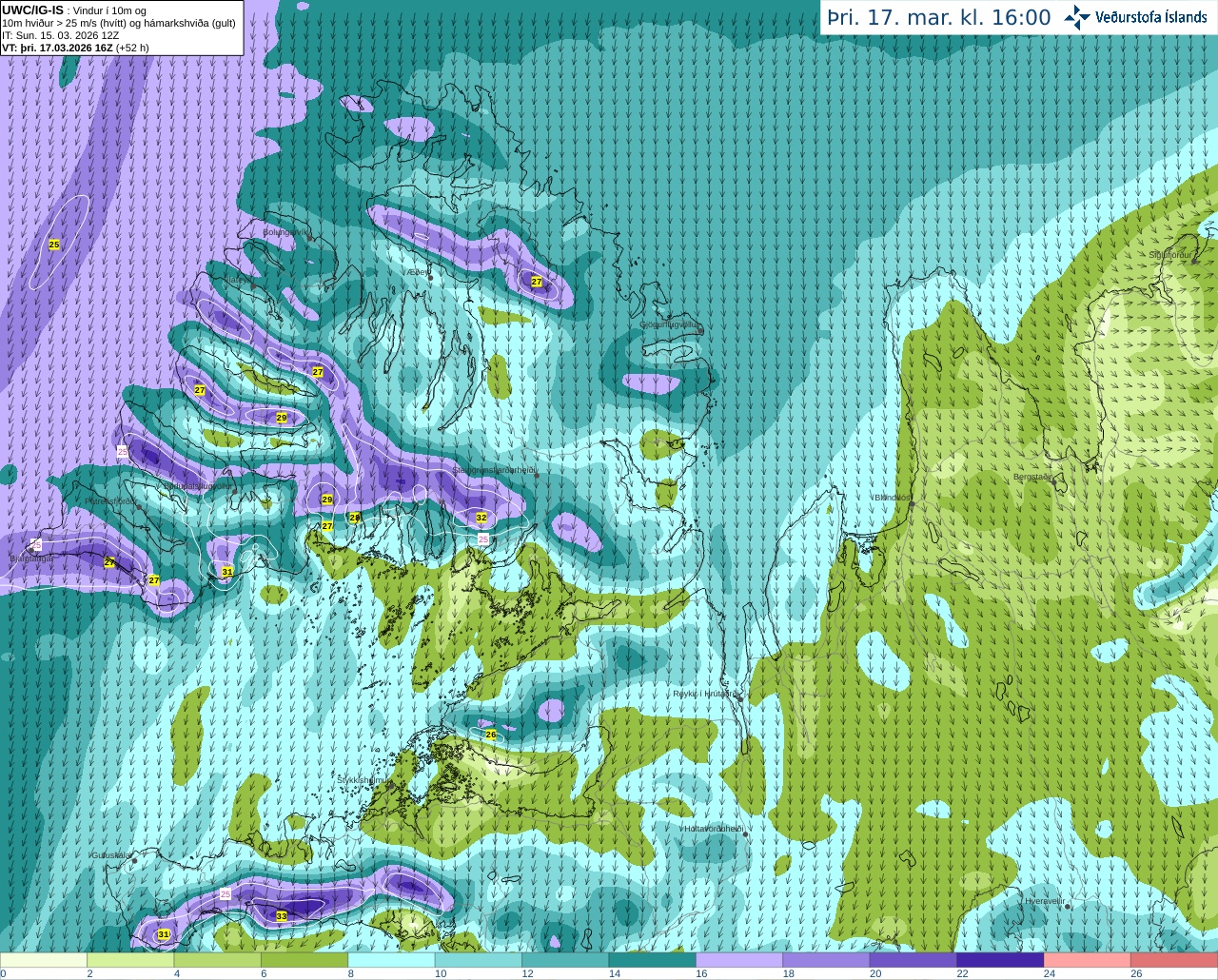
Task: Click the Bjargtangar station label
Action: [32, 559]
